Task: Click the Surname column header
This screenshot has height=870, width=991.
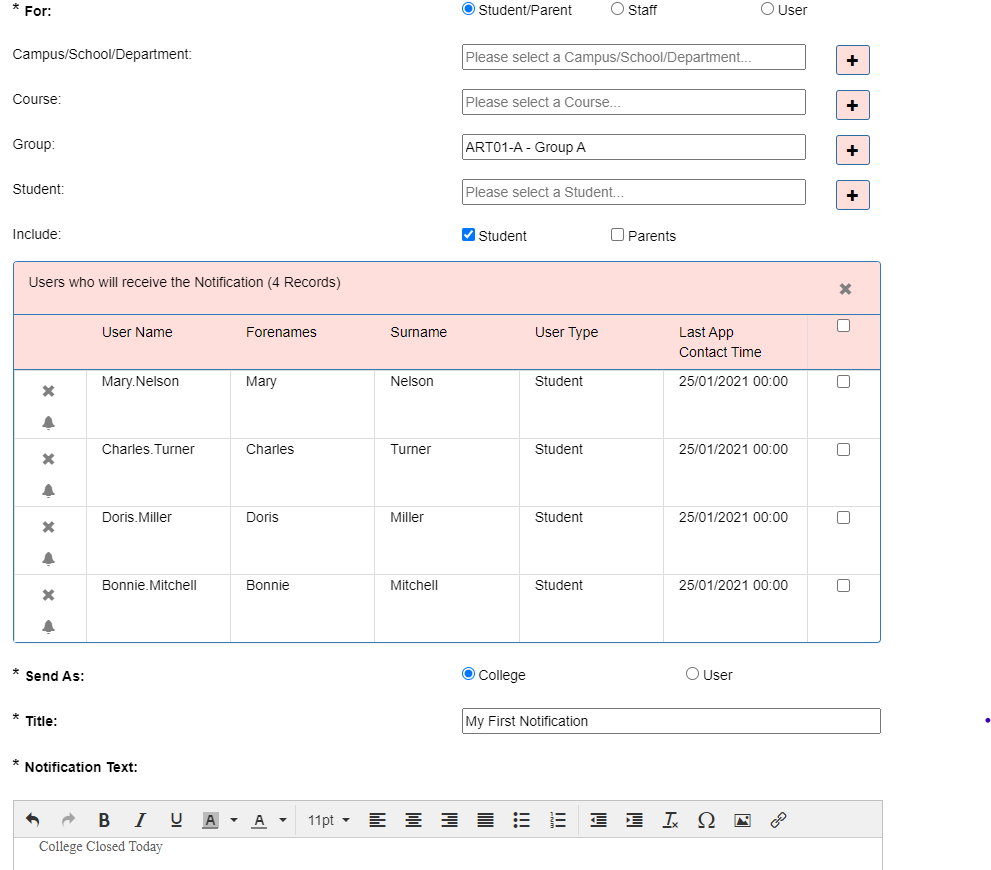Action: [x=418, y=332]
